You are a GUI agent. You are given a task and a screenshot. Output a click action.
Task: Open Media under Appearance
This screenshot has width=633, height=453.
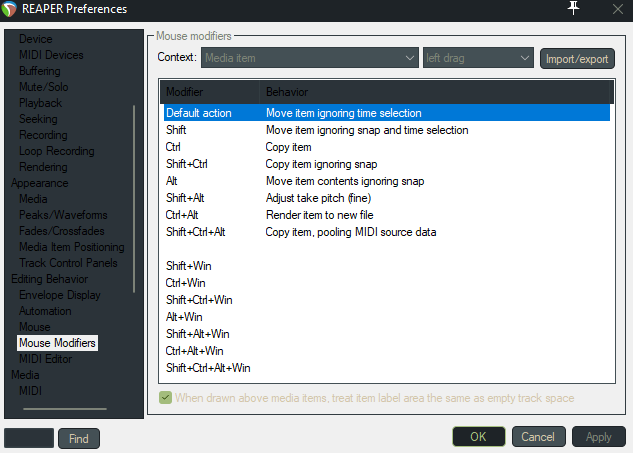(x=33, y=199)
